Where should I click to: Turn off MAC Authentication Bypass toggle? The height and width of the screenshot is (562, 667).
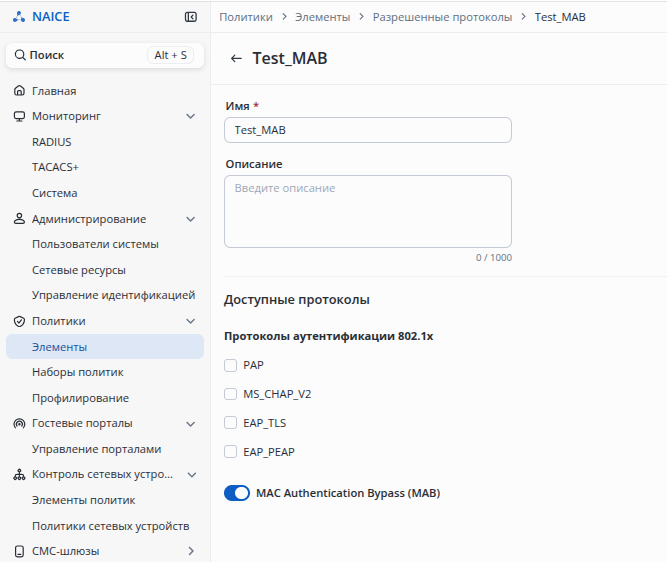[237, 493]
